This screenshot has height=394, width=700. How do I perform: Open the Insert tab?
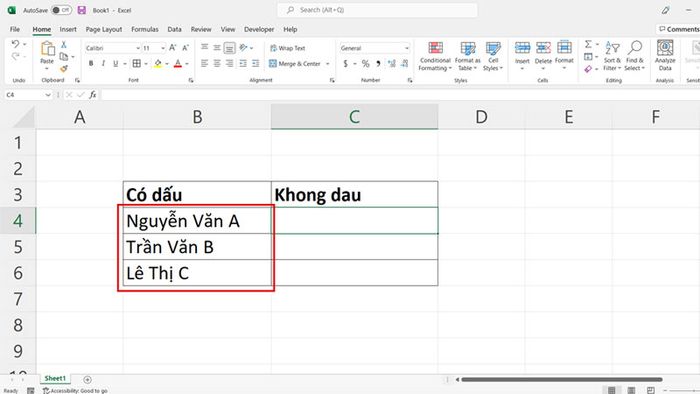click(x=68, y=29)
